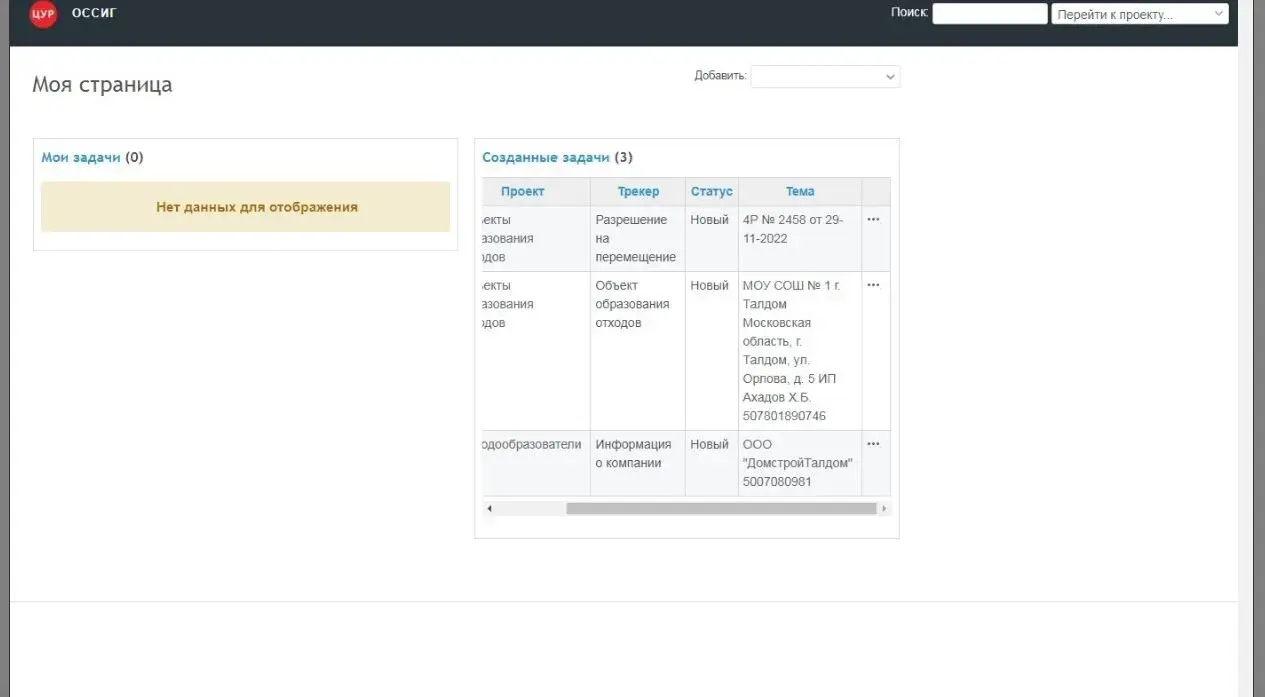This screenshot has height=697, width=1265.
Task: Open the 'Перейти к проекту...' dropdown
Action: click(x=1139, y=14)
